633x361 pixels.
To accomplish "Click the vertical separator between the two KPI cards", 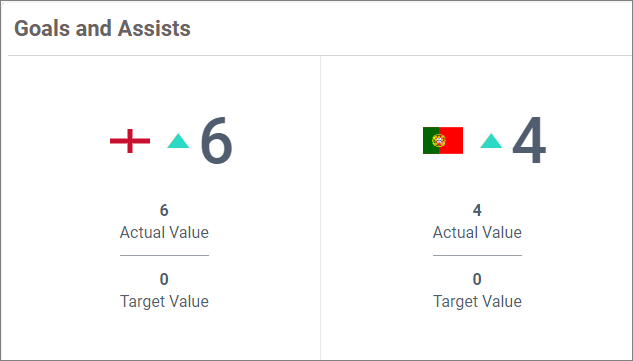I will pos(321,208).
